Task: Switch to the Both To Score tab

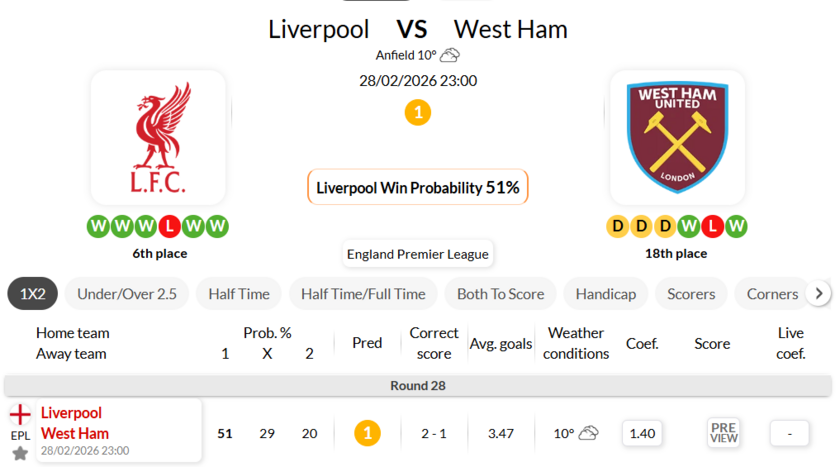Action: (500, 294)
